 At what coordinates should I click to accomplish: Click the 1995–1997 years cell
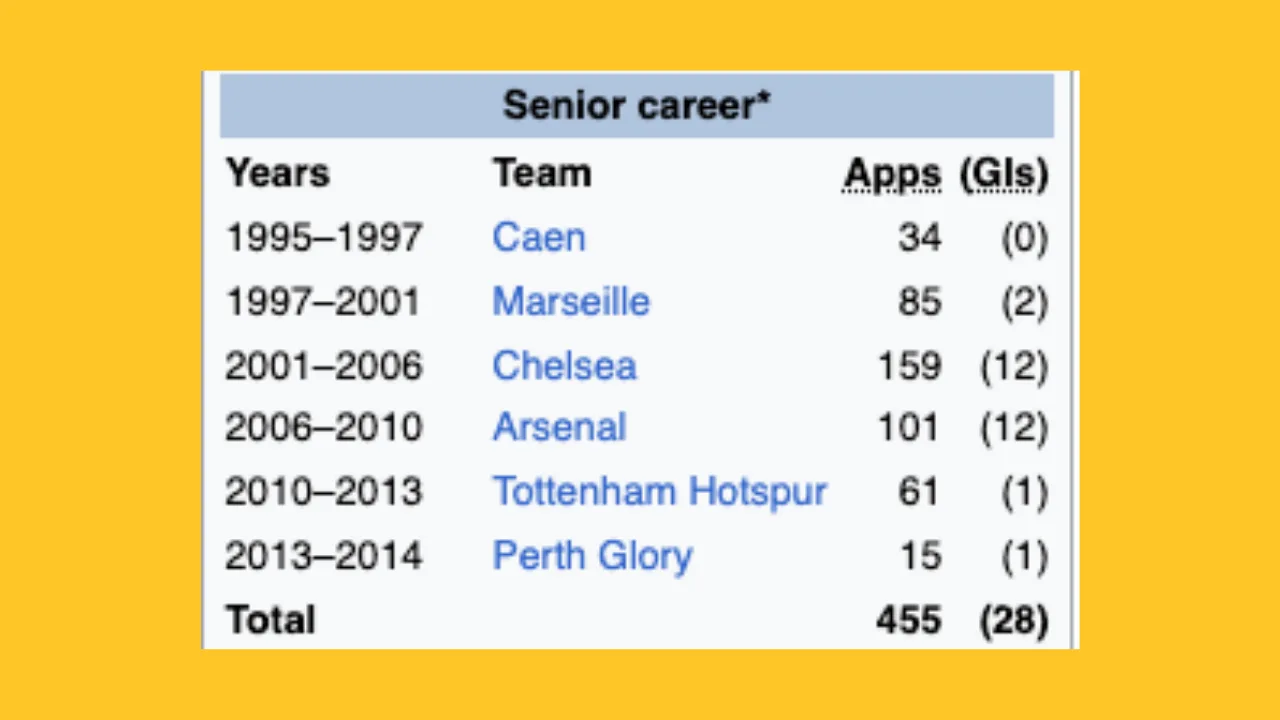pyautogui.click(x=323, y=238)
